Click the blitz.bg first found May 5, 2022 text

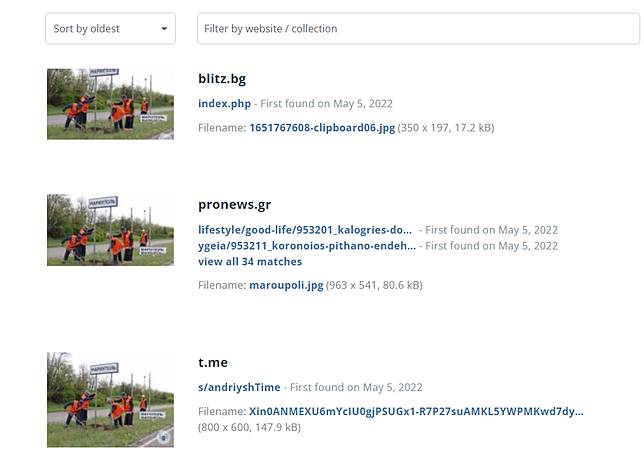(x=327, y=103)
